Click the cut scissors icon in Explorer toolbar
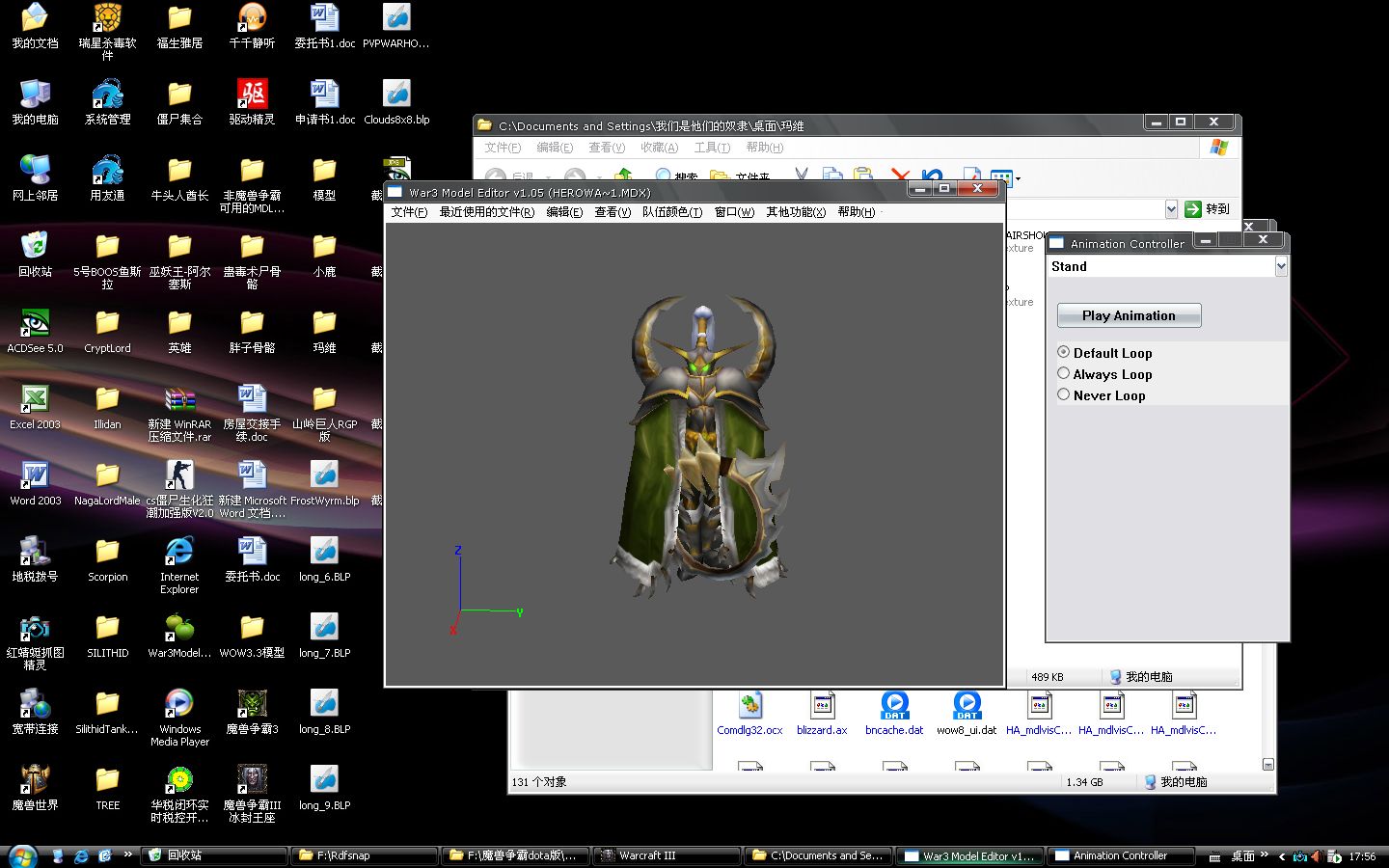Viewport: 1389px width, 868px height. [801, 176]
